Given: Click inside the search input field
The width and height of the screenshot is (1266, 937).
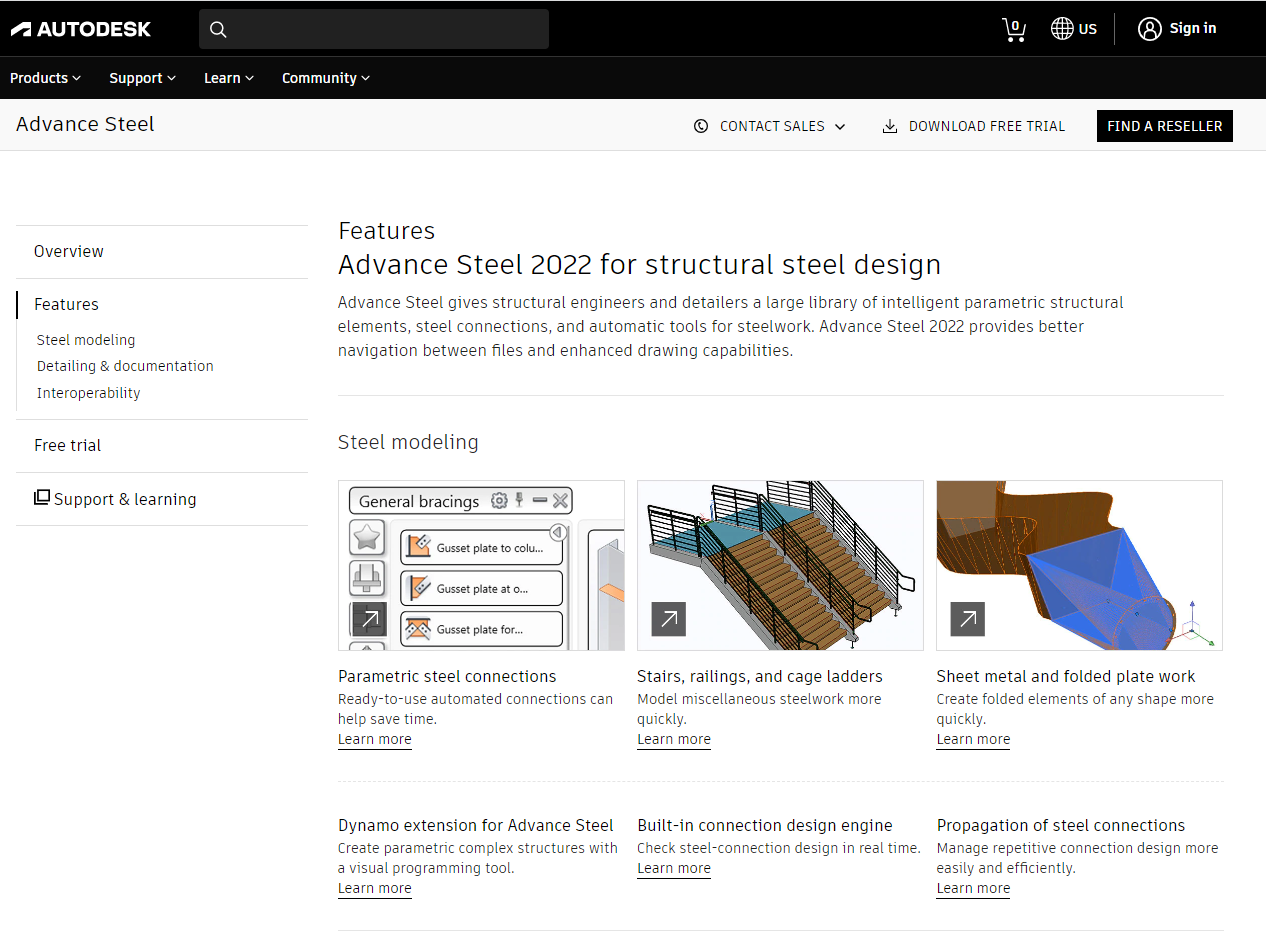Looking at the screenshot, I should pyautogui.click(x=380, y=29).
